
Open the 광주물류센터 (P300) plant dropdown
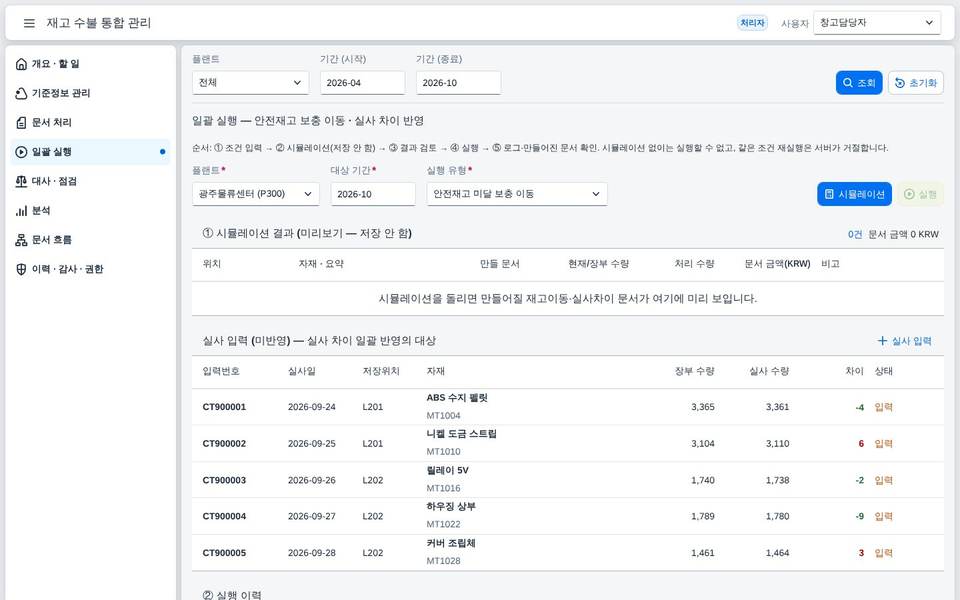255,194
